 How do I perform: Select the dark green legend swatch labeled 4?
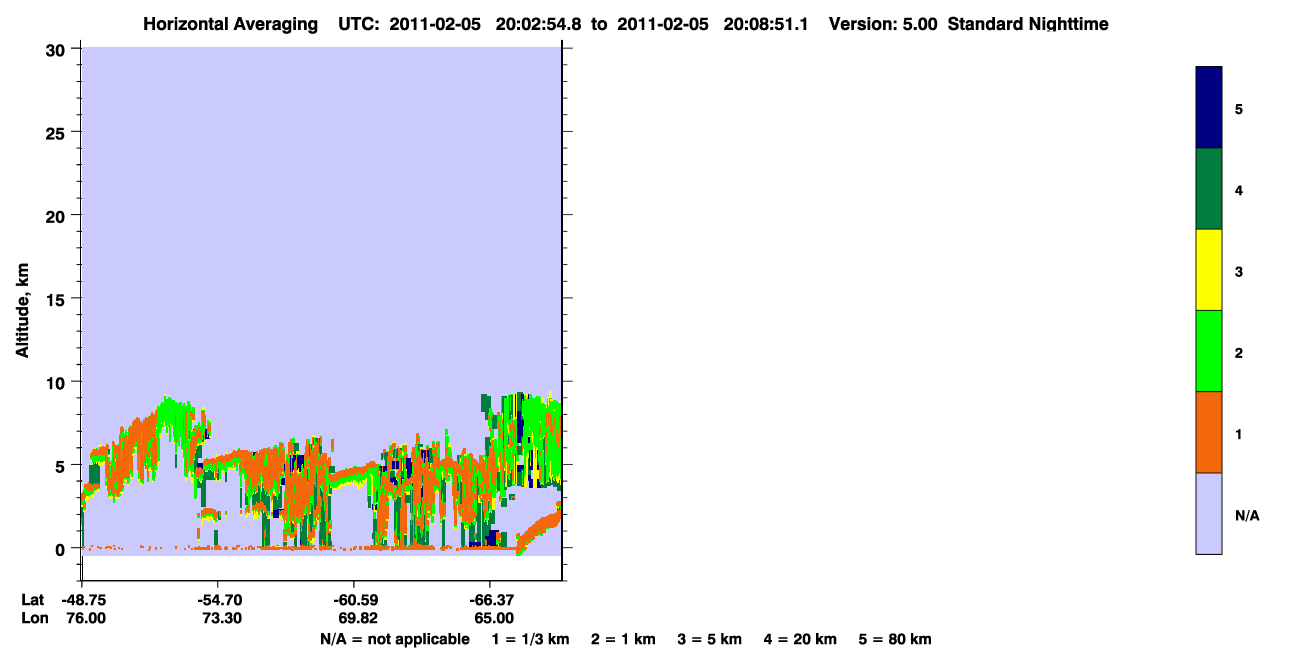tap(1209, 189)
